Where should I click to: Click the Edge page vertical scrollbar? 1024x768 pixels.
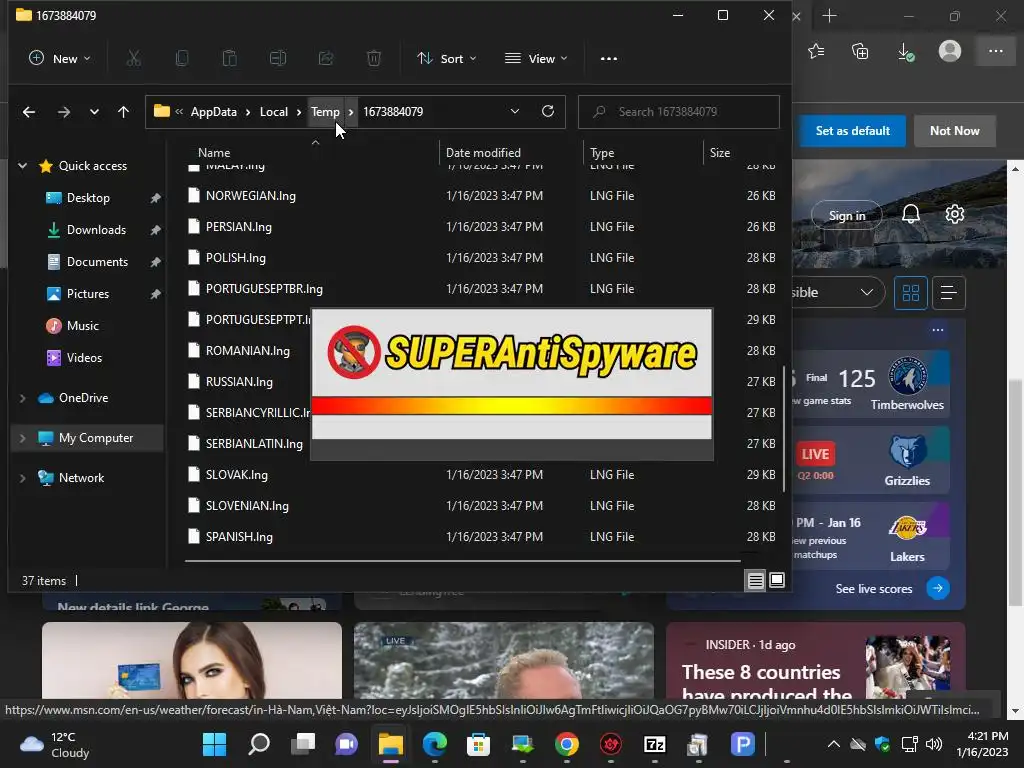click(1015, 494)
